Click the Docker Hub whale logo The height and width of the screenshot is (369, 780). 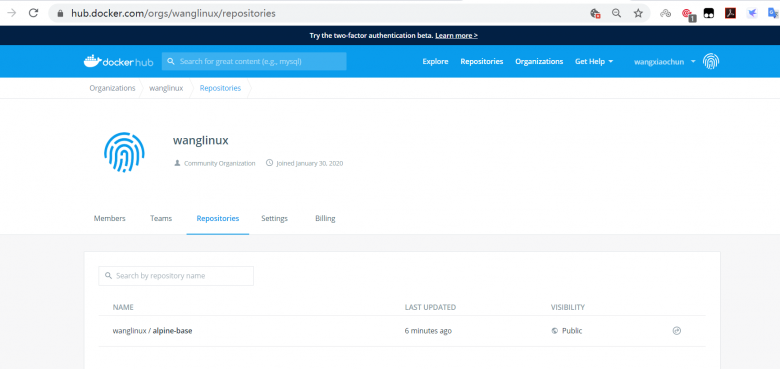click(x=118, y=61)
